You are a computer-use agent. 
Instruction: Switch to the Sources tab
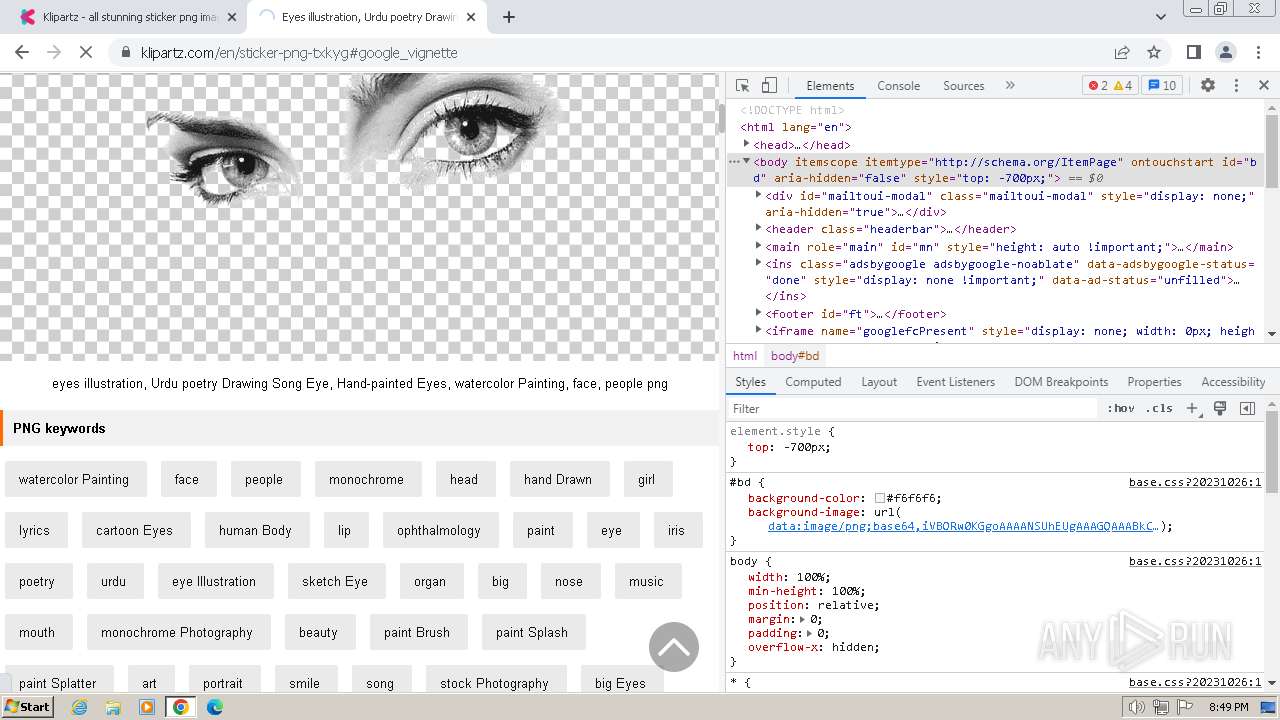click(x=964, y=86)
